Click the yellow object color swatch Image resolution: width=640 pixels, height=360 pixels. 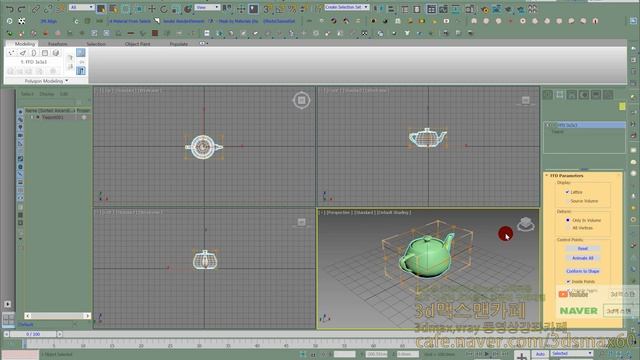tap(622, 106)
